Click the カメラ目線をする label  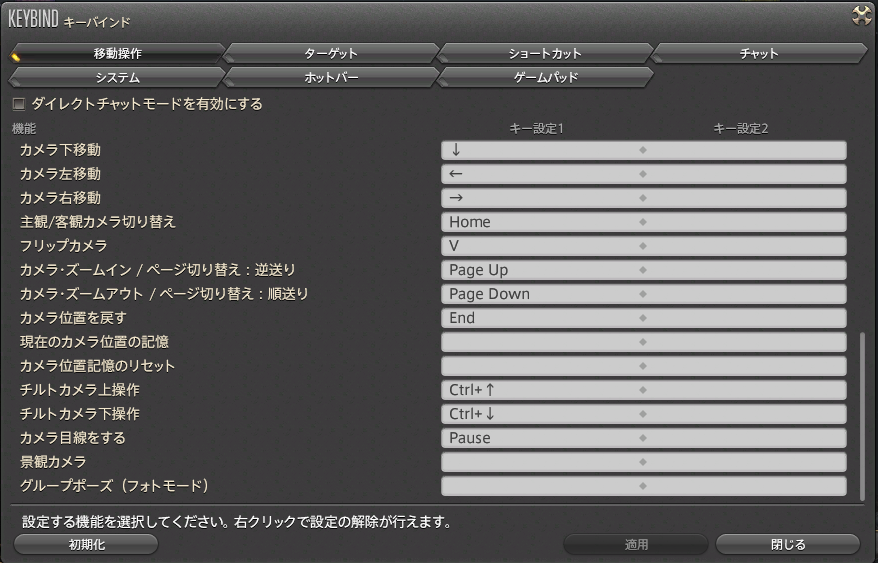[73, 438]
